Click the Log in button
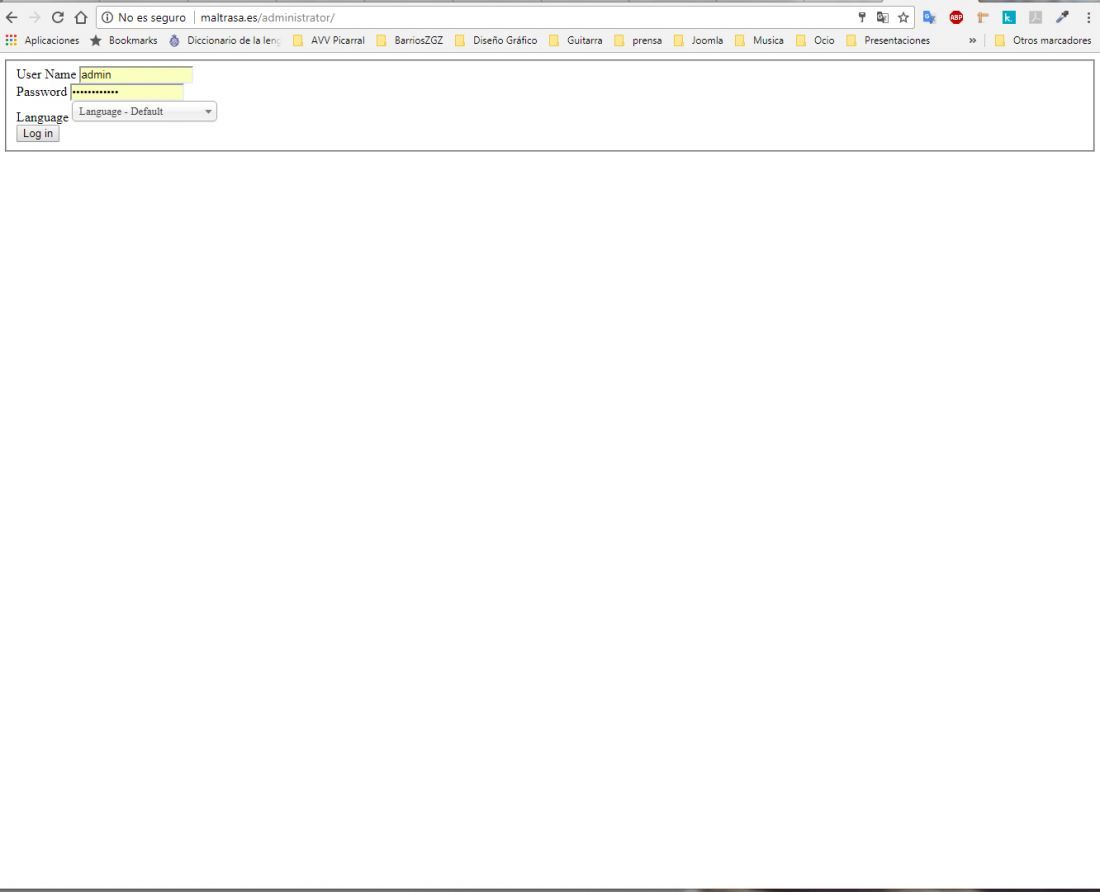 38,133
